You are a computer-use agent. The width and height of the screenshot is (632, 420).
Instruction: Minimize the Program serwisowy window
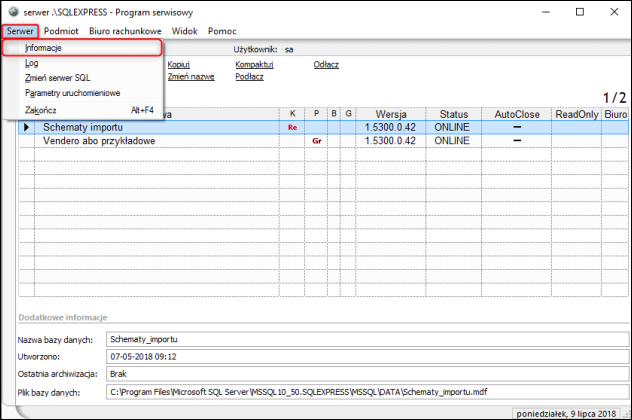click(546, 12)
